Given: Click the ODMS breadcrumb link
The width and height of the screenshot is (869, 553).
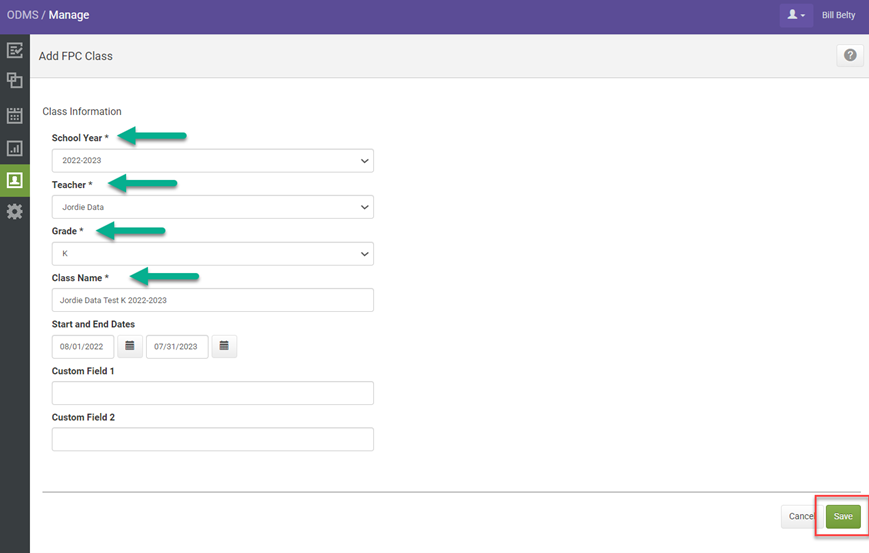Looking at the screenshot, I should [22, 15].
